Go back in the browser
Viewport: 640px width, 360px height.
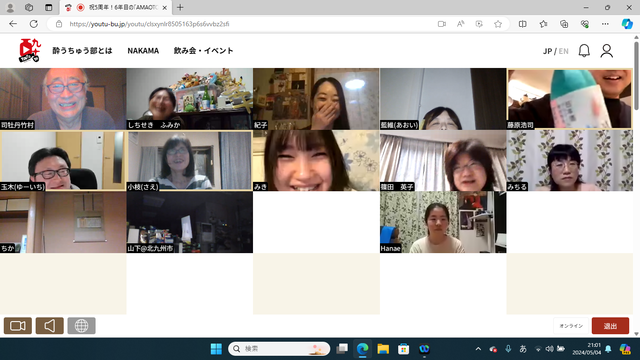pos(13,24)
